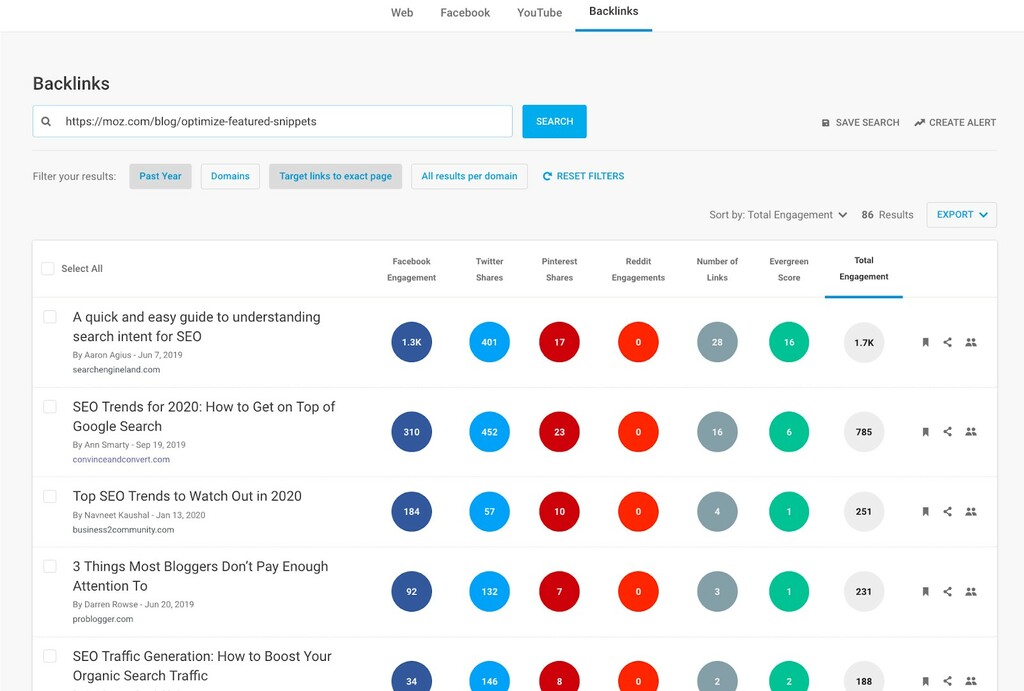Tick checkbox for search intent SEO article

pyautogui.click(x=50, y=317)
